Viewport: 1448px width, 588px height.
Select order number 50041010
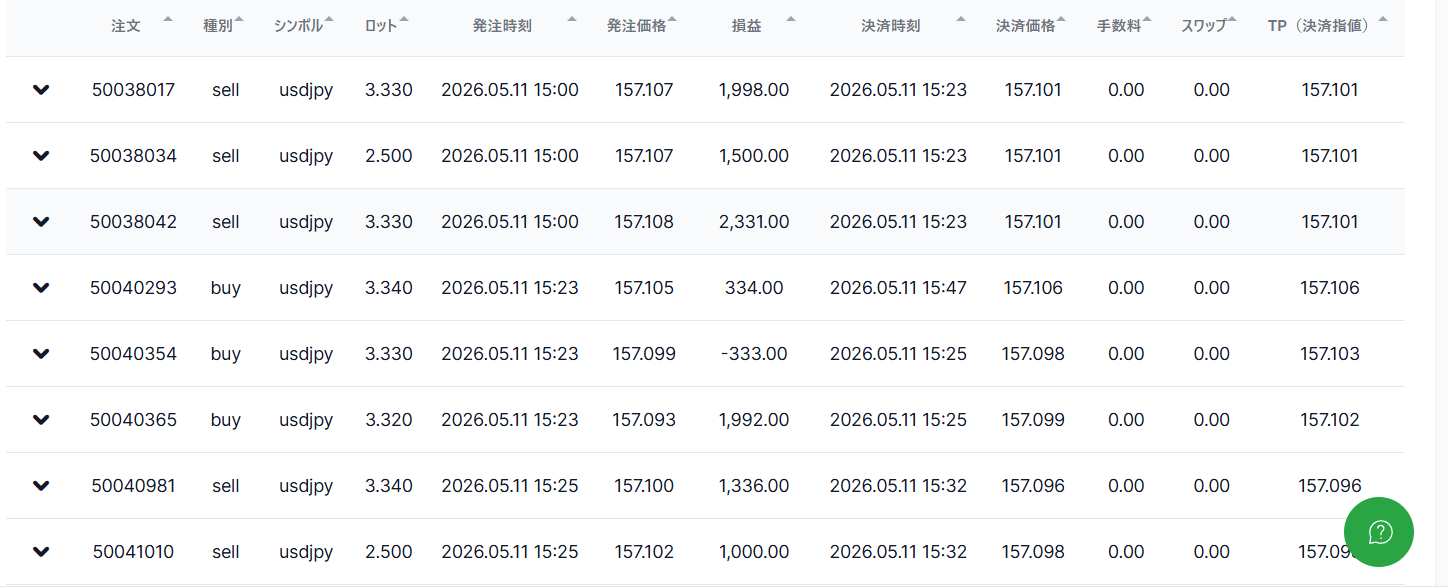(133, 552)
